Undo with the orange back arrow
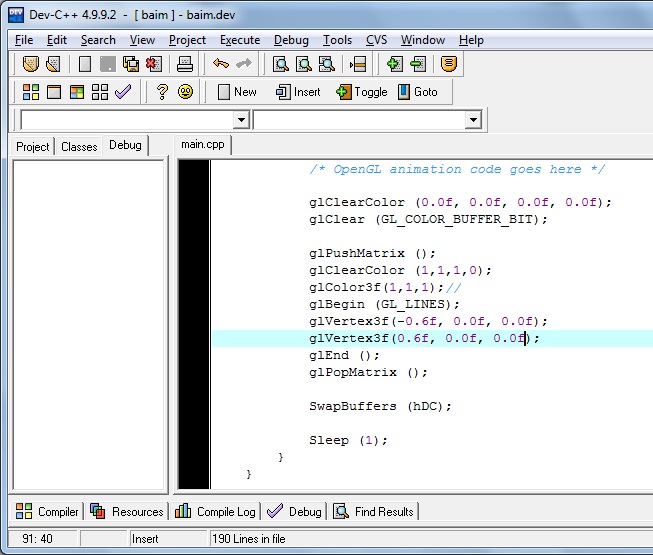 click(x=221, y=64)
